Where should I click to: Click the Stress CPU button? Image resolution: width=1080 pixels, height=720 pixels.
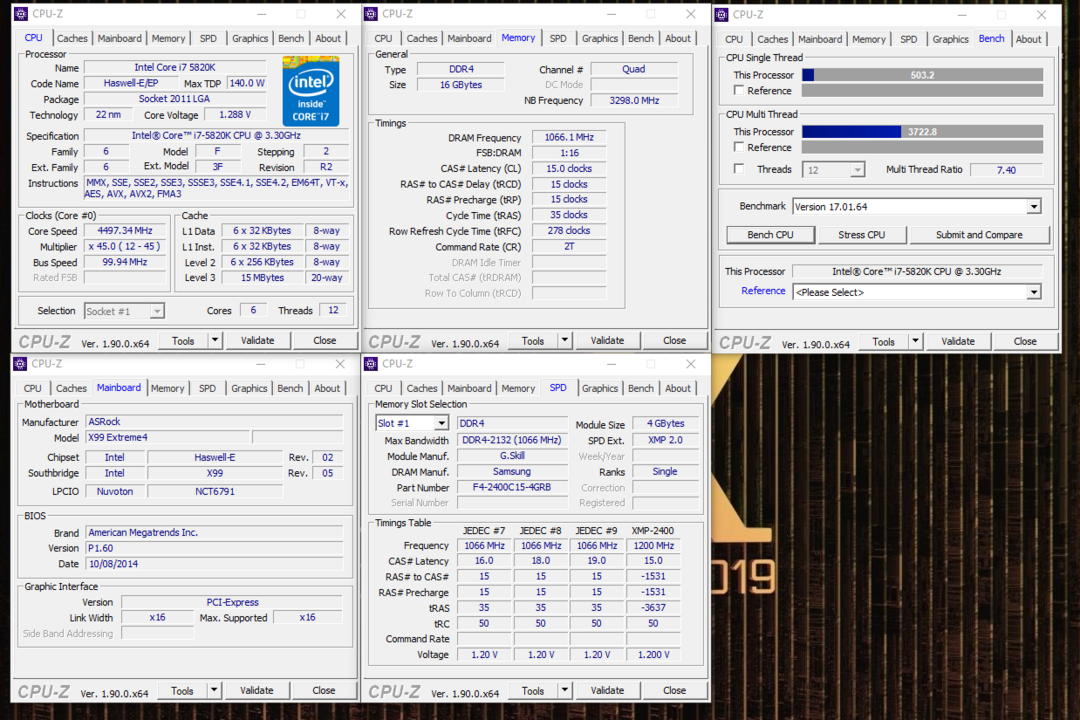[x=862, y=235]
